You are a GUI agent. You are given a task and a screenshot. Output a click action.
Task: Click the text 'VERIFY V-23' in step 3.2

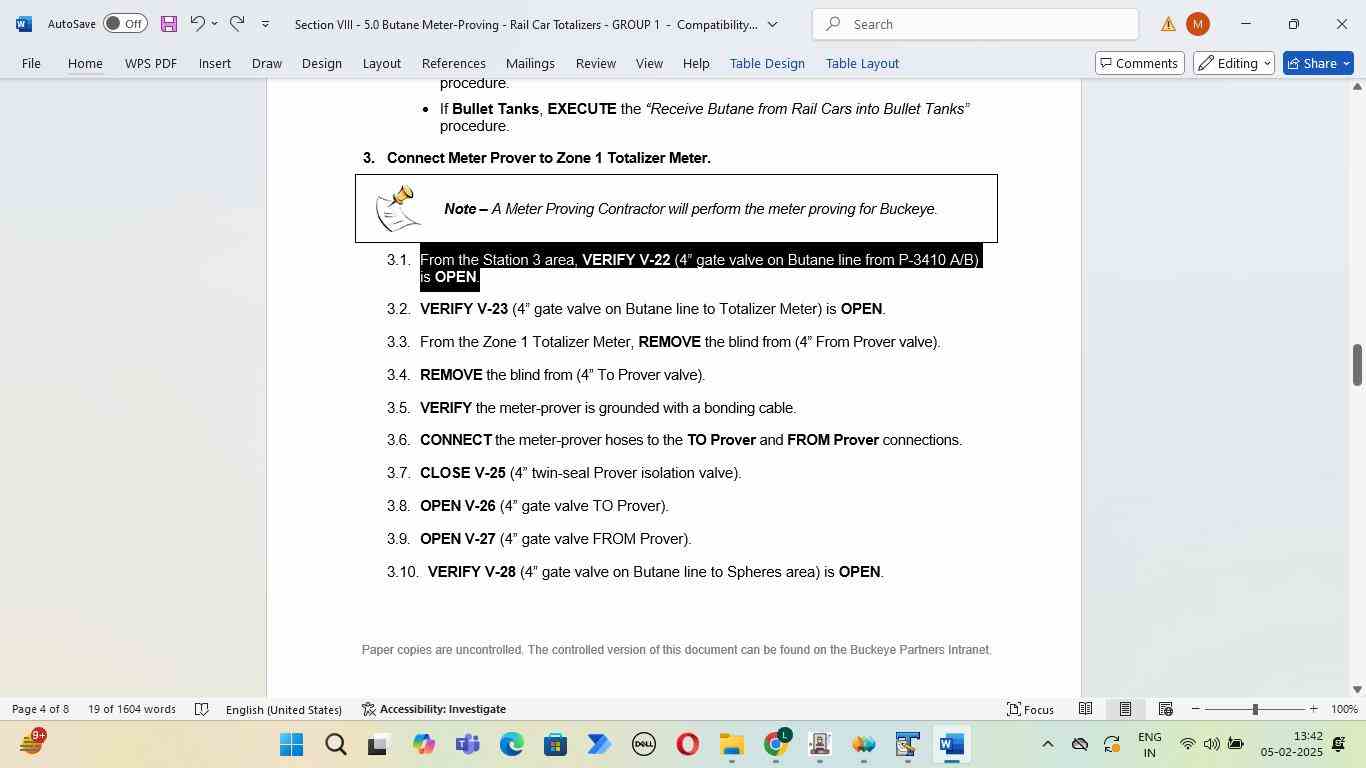464,309
